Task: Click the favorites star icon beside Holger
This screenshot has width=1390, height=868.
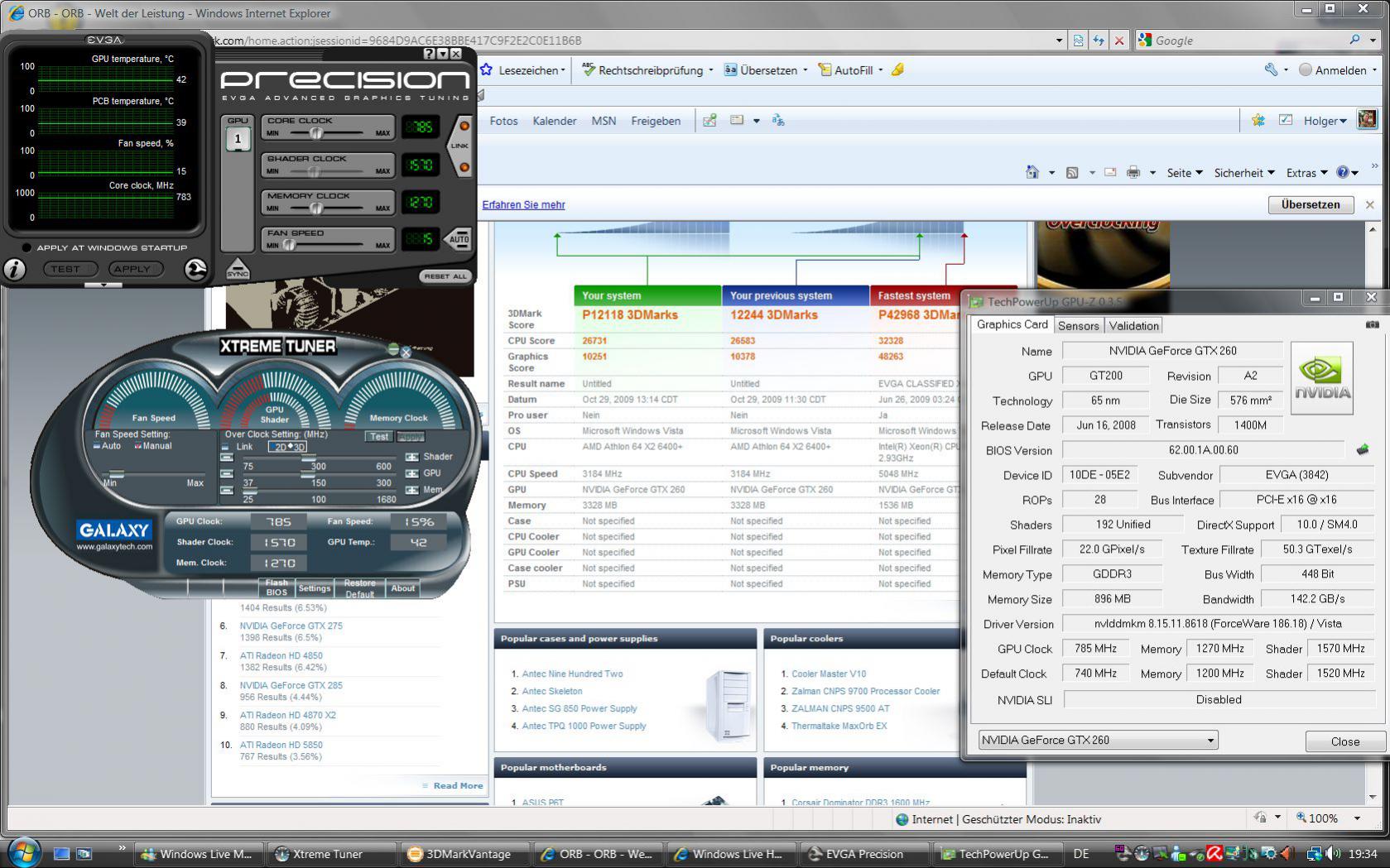Action: [x=1258, y=121]
